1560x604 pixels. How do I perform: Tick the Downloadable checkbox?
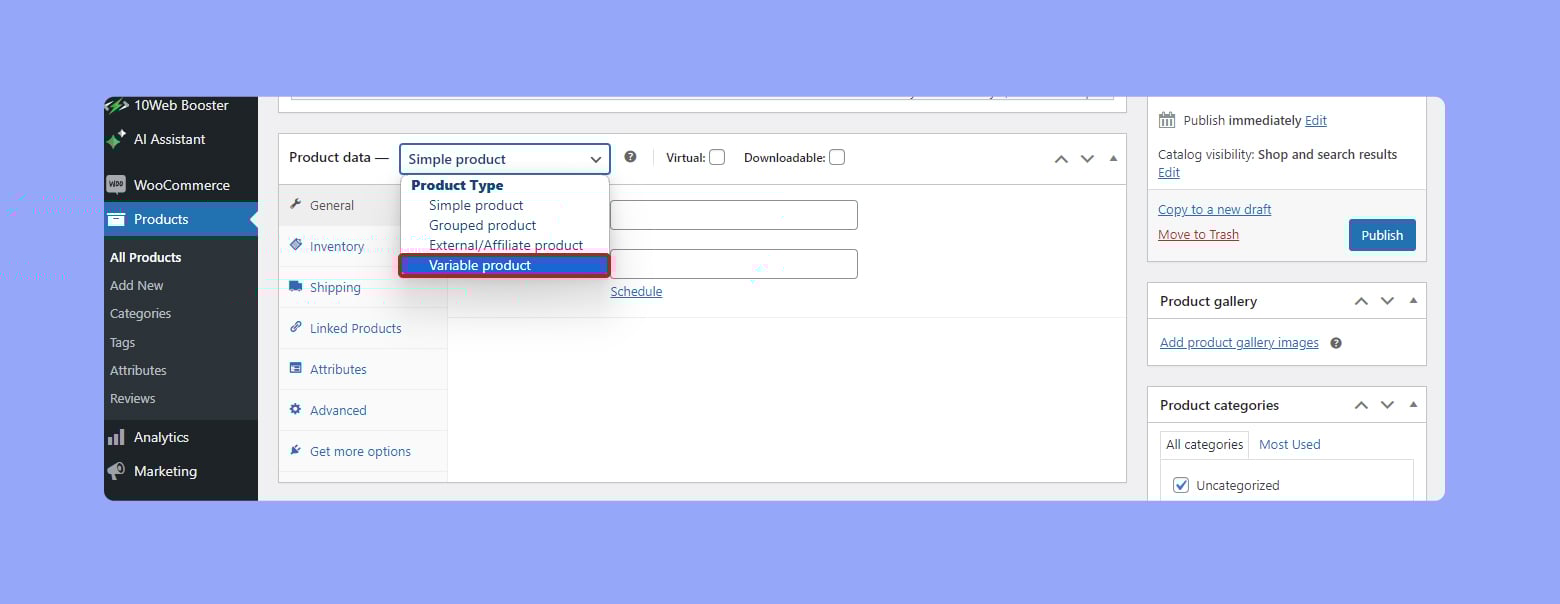point(837,157)
